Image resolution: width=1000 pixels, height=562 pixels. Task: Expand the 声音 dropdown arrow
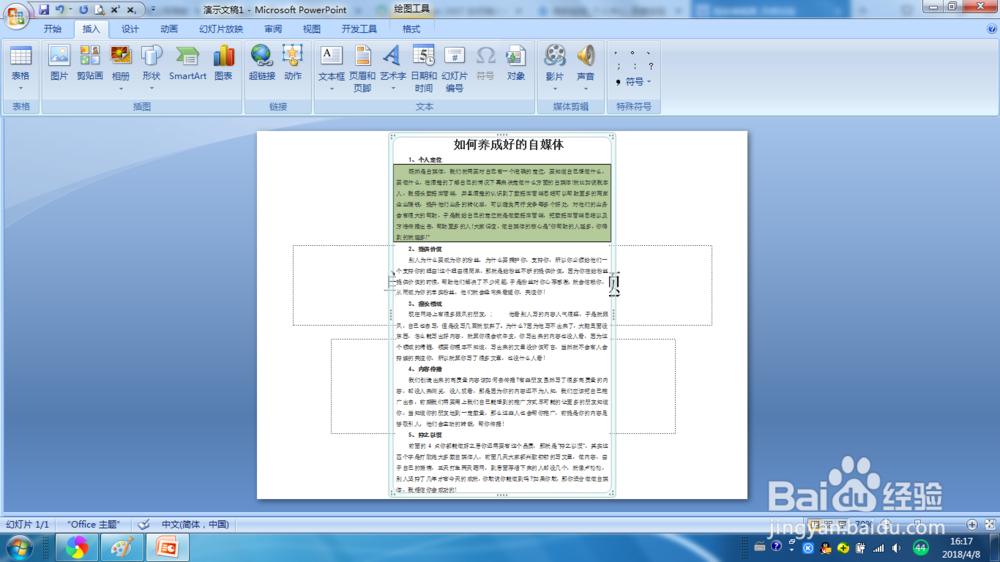point(585,89)
